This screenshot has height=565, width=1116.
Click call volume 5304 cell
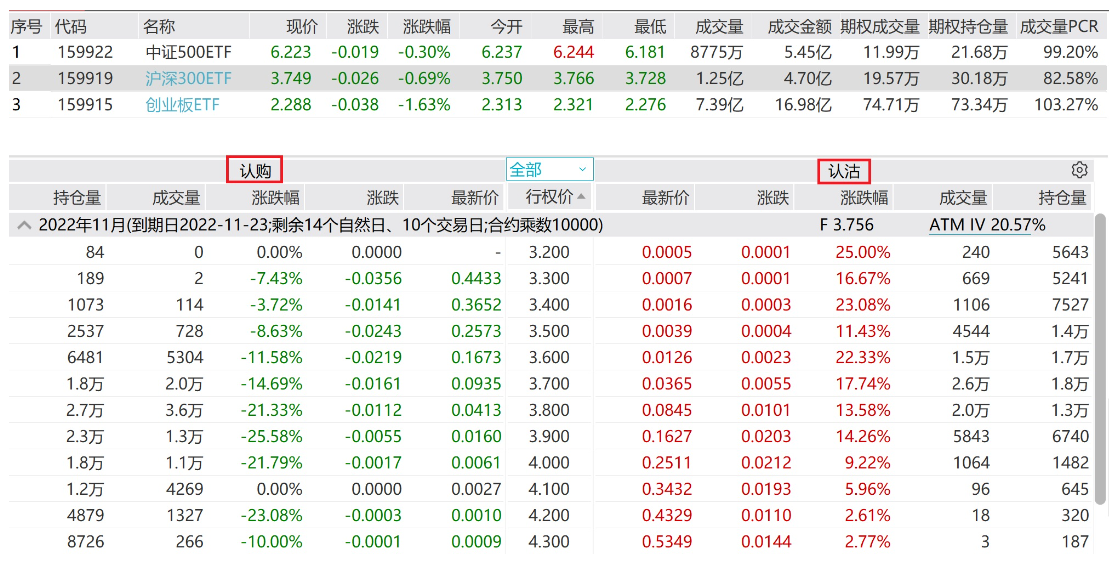185,357
